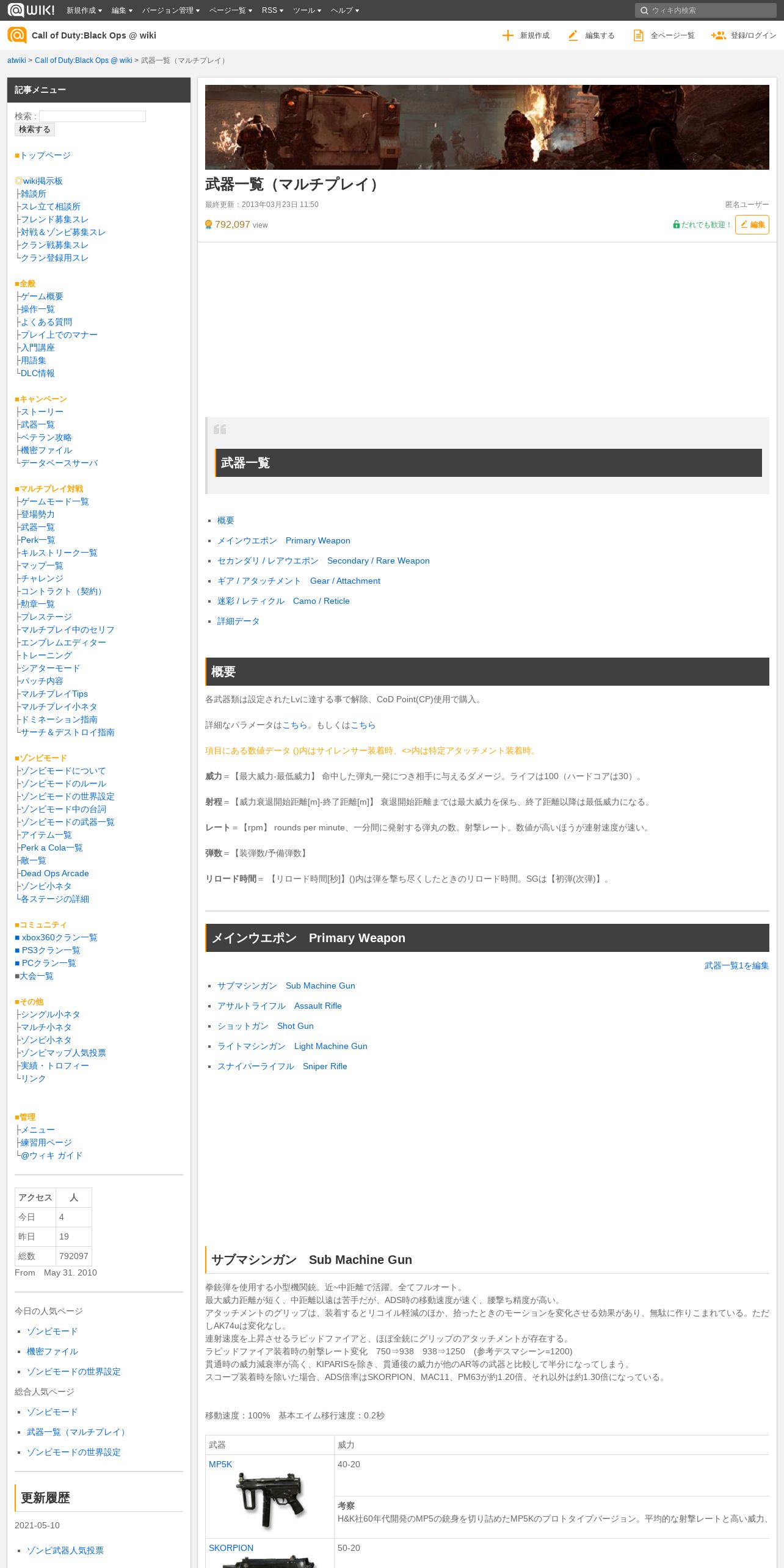The height and width of the screenshot is (1568, 784).
Task: Click the @WIKI logo in top bar
Action: [x=31, y=10]
